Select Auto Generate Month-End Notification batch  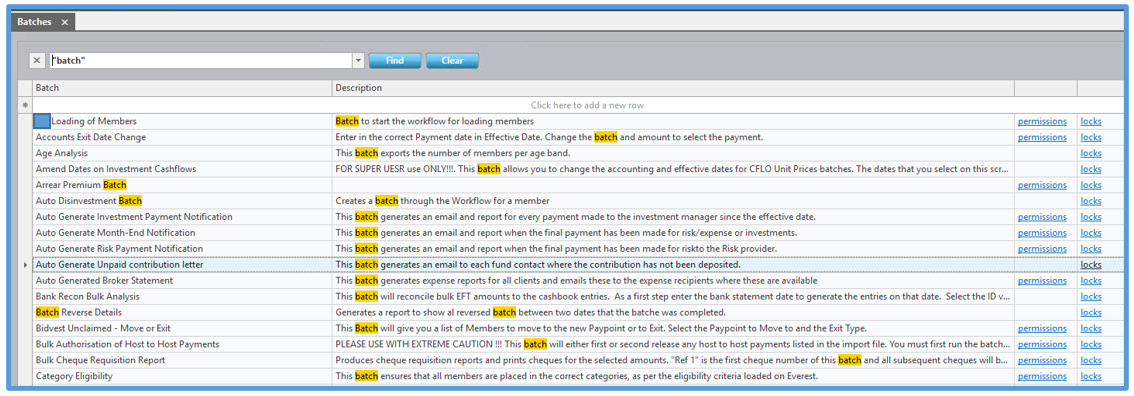tap(182, 233)
